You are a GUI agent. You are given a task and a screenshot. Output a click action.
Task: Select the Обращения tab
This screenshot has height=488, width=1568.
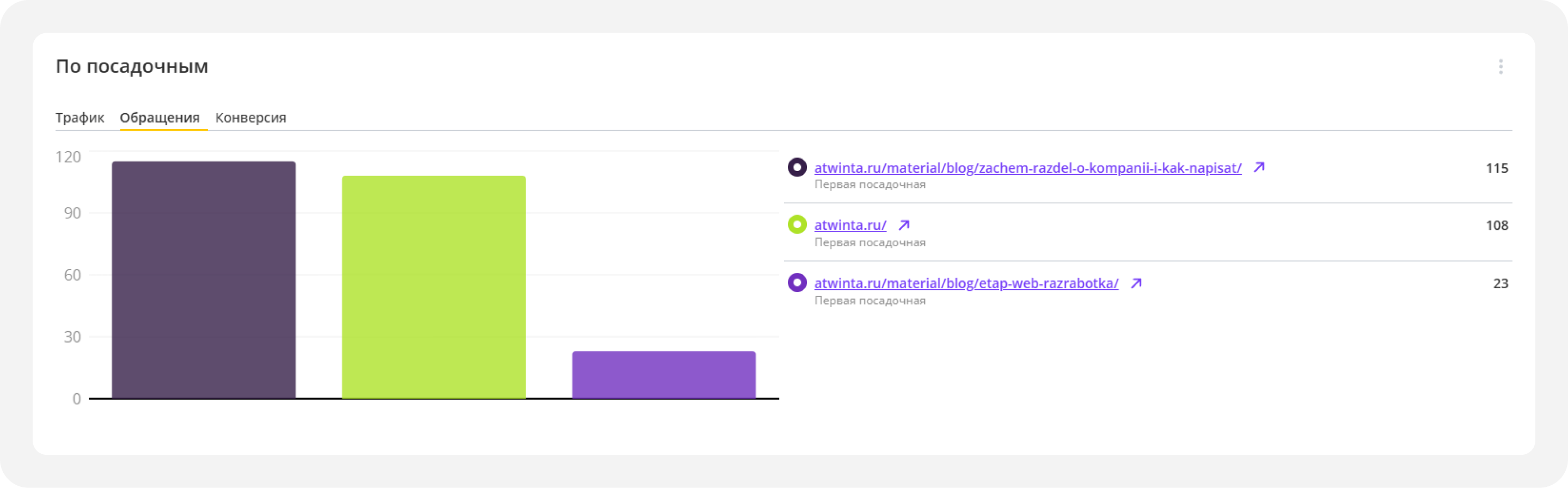point(160,118)
